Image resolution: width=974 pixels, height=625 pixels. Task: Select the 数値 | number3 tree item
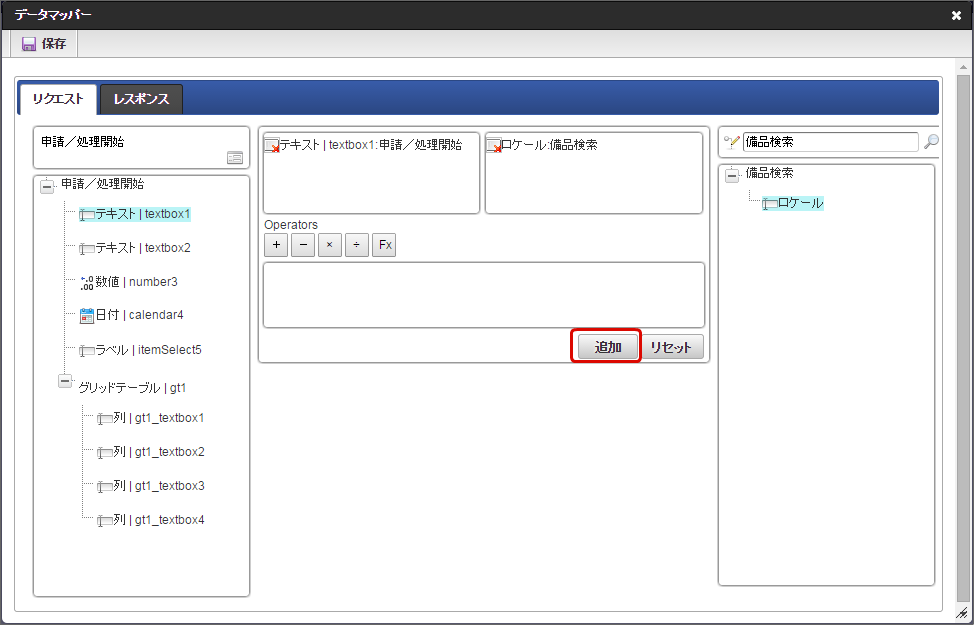136,282
